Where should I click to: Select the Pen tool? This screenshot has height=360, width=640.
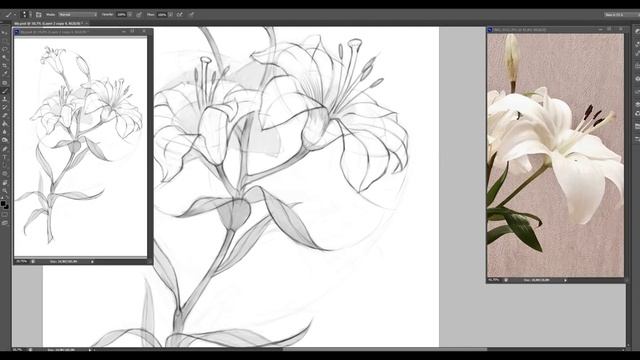click(4, 149)
